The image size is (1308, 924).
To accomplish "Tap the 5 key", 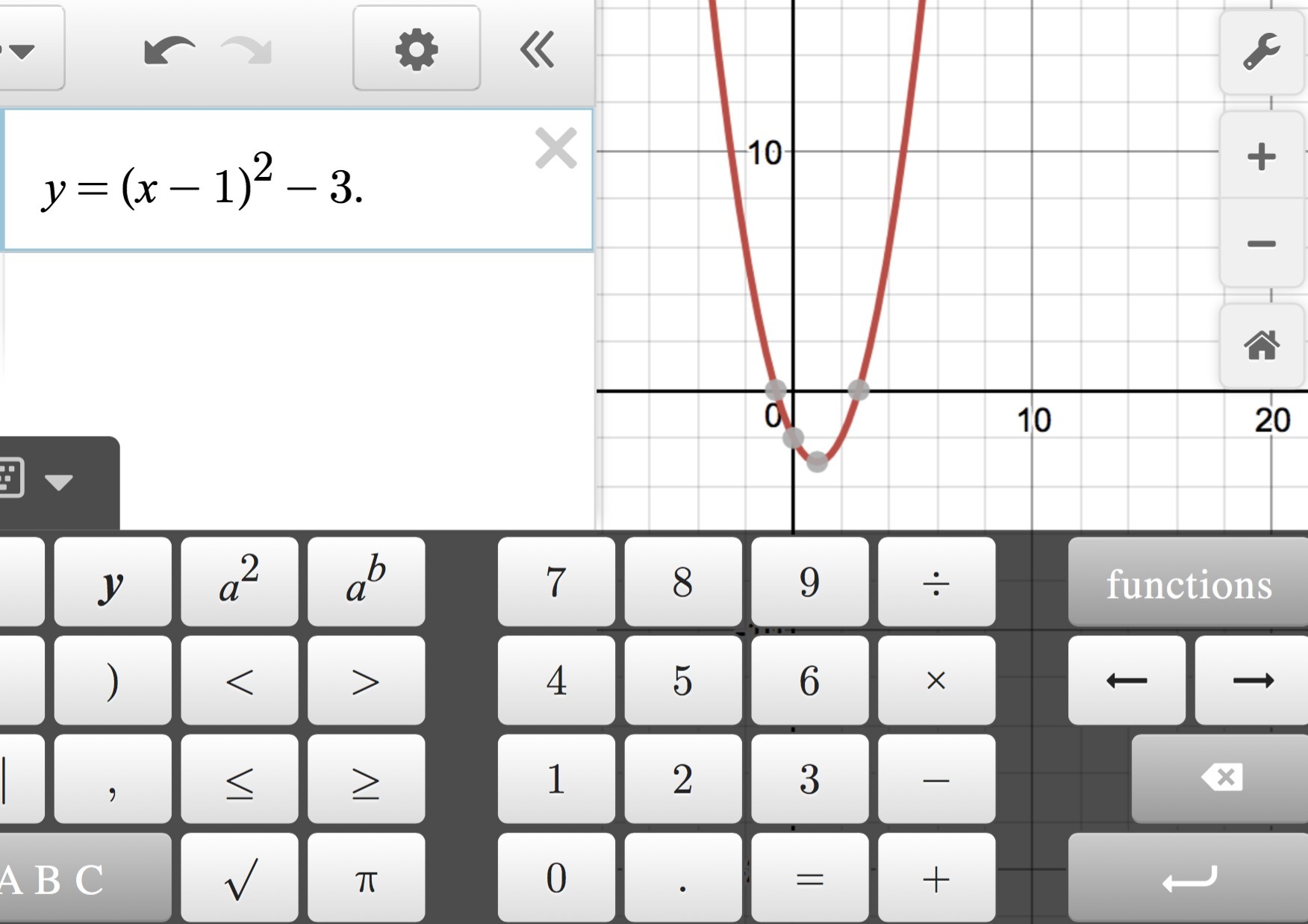I will coord(683,680).
